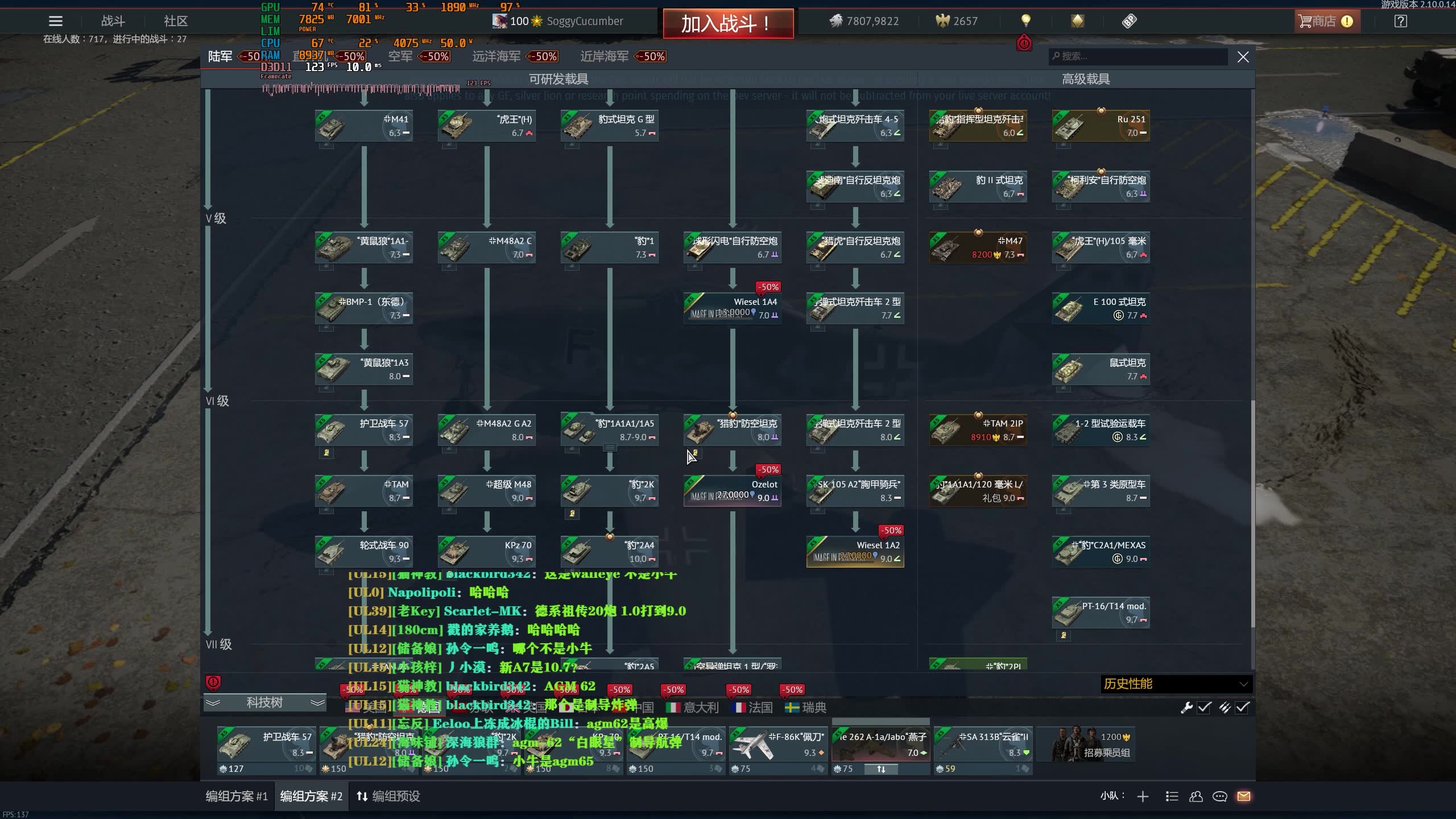Viewport: 1456px width, 819px height.
Task: Select the KPz 70 tree card
Action: coord(487,552)
